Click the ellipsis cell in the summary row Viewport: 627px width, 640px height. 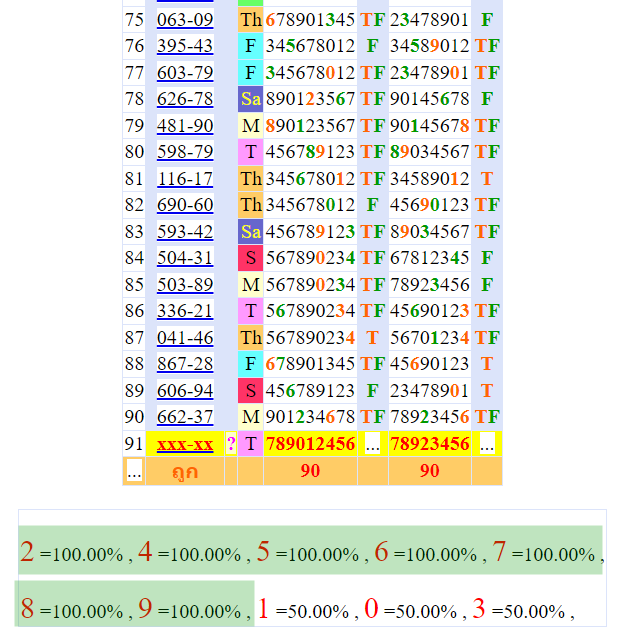click(134, 471)
